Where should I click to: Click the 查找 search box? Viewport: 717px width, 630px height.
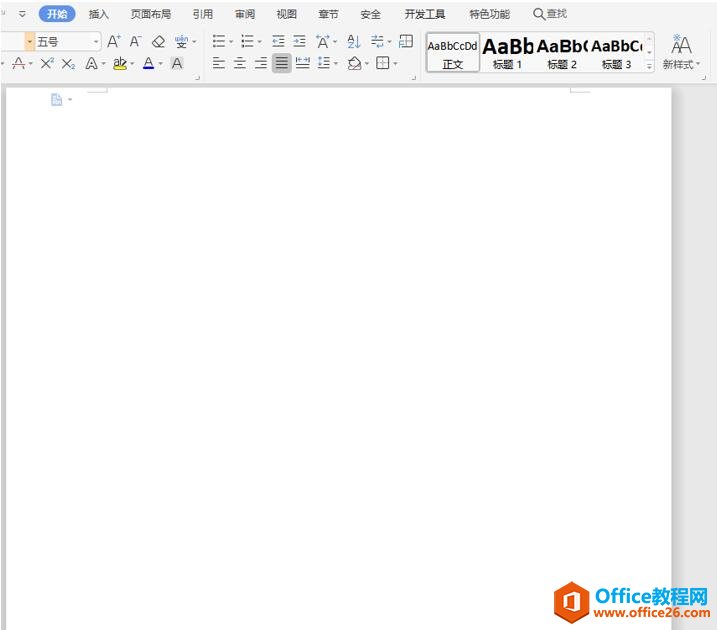(x=550, y=14)
